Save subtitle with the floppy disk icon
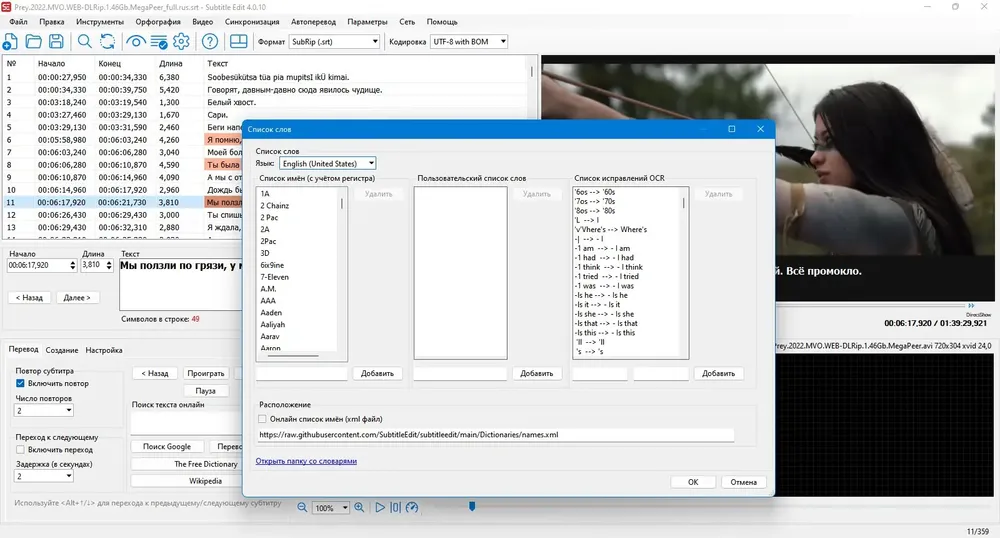The width and height of the screenshot is (1000, 538). click(56, 42)
